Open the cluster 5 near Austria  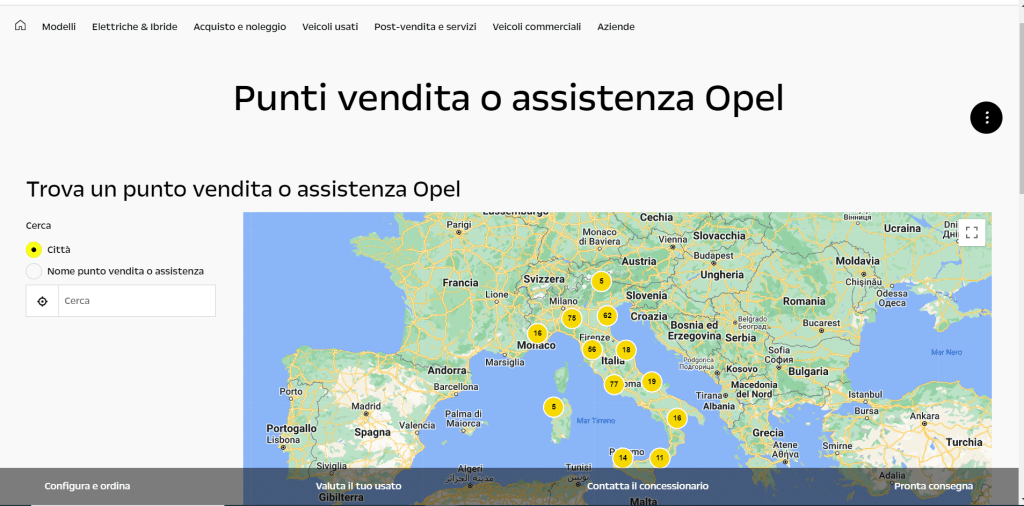601,281
